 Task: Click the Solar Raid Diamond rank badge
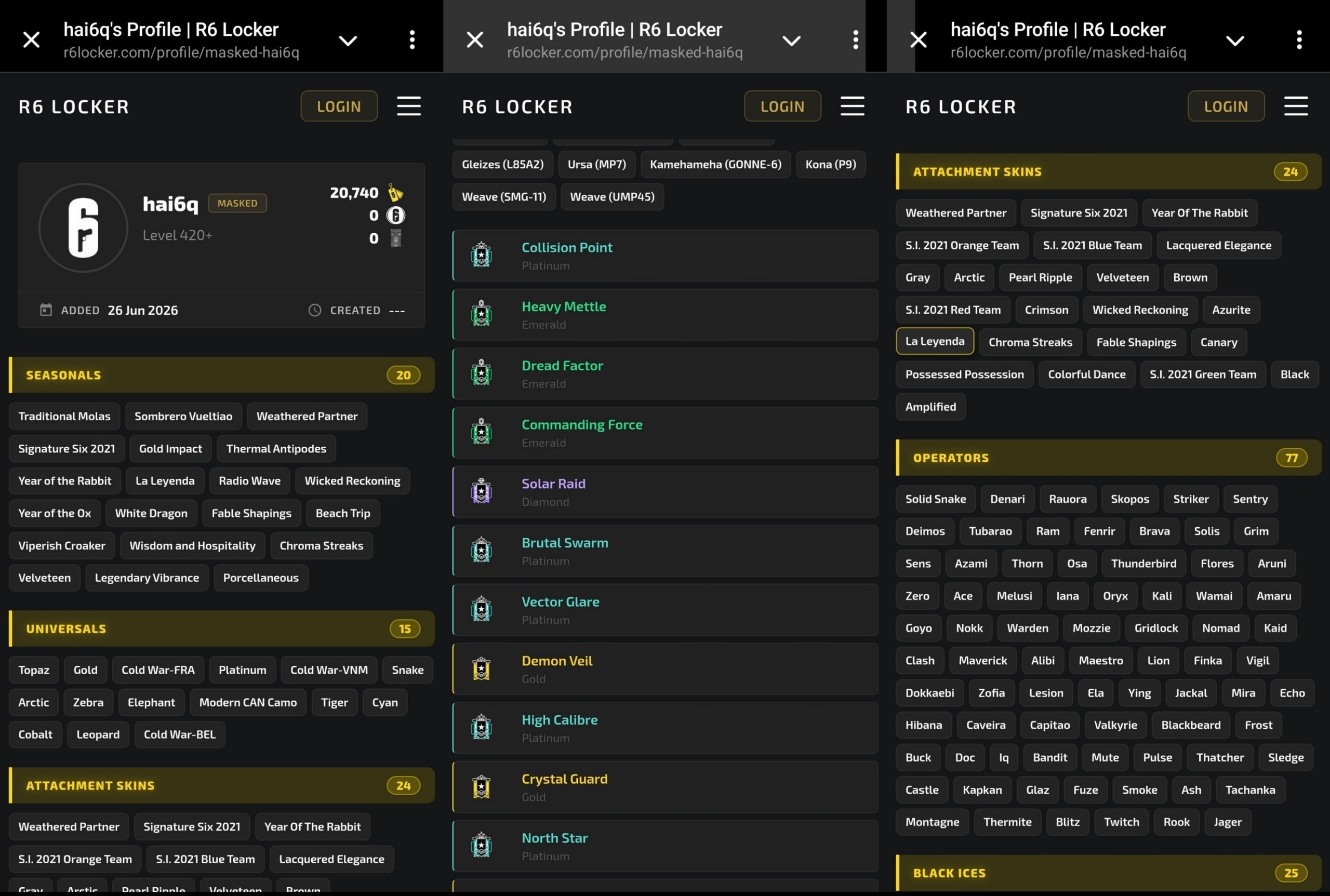pos(481,491)
